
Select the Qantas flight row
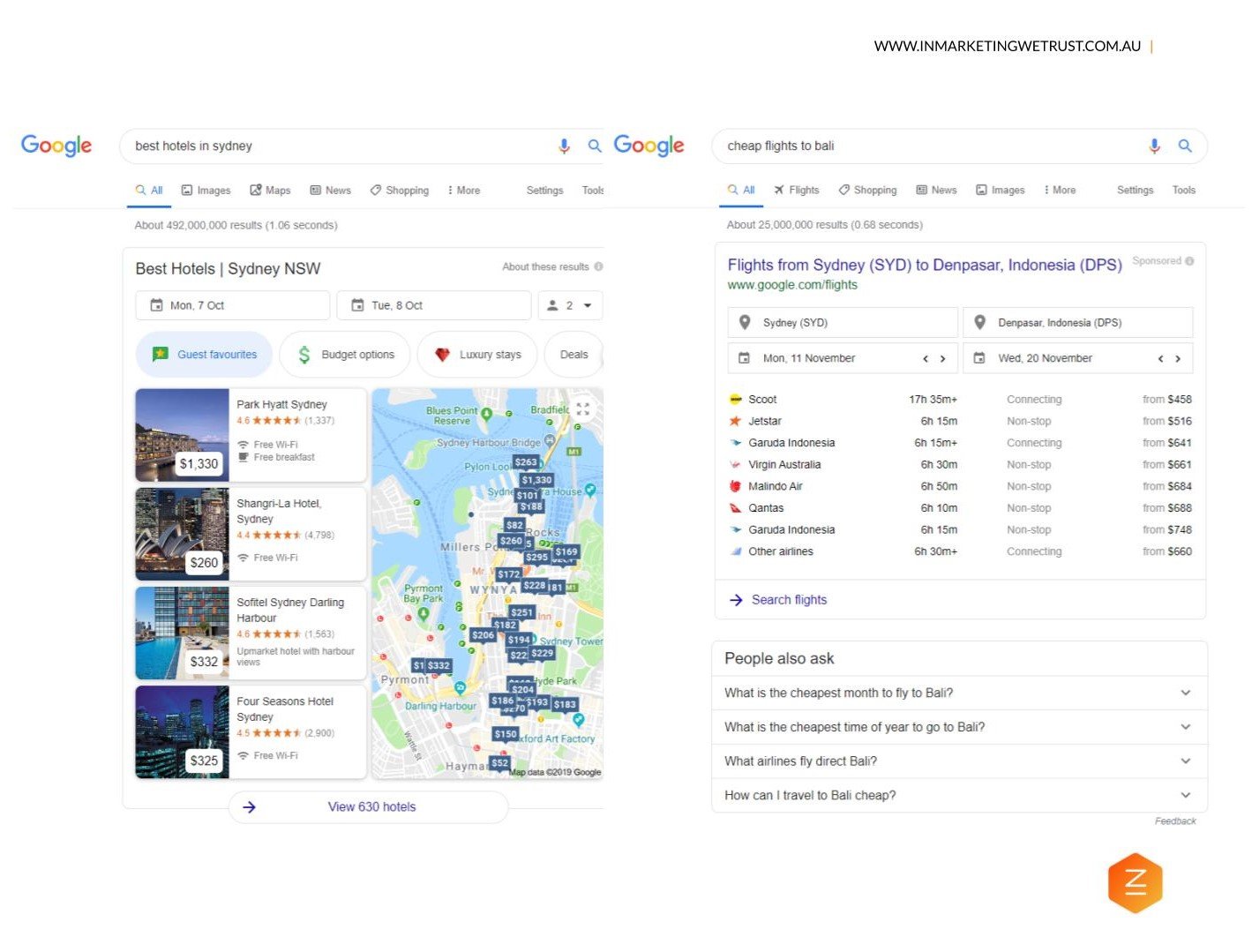960,508
